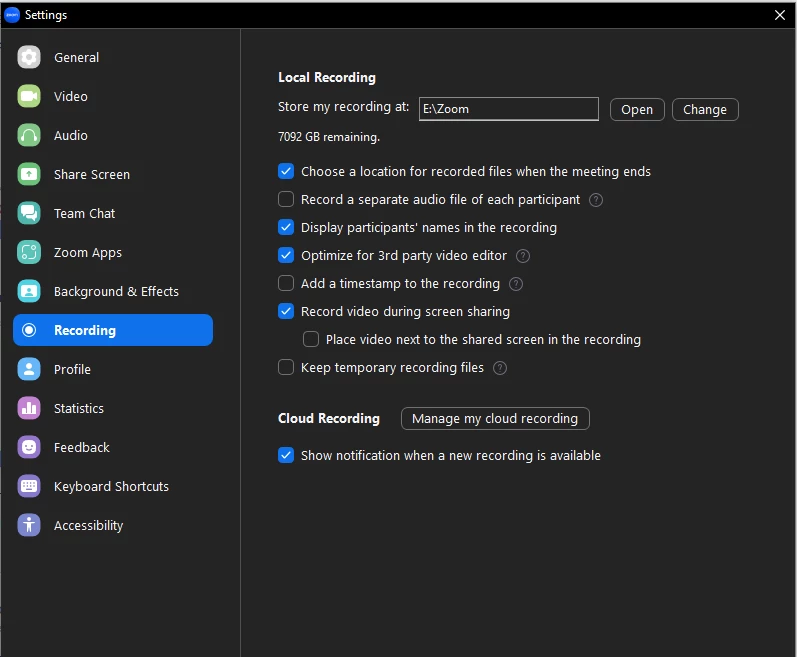Toggle choose location when meeting ends checkbox
Viewport: 797px width, 657px height.
click(286, 171)
